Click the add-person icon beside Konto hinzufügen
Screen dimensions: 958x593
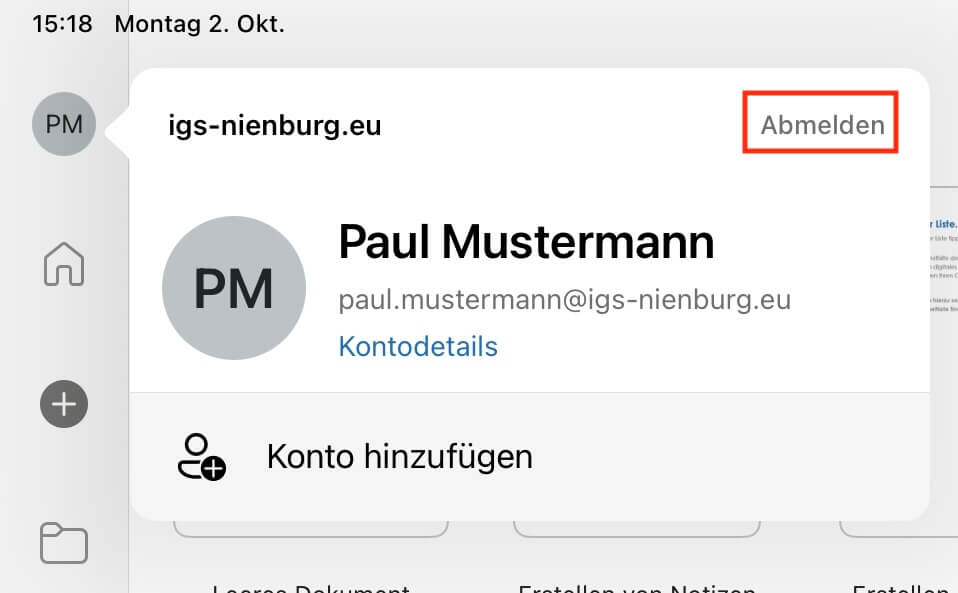pos(200,457)
